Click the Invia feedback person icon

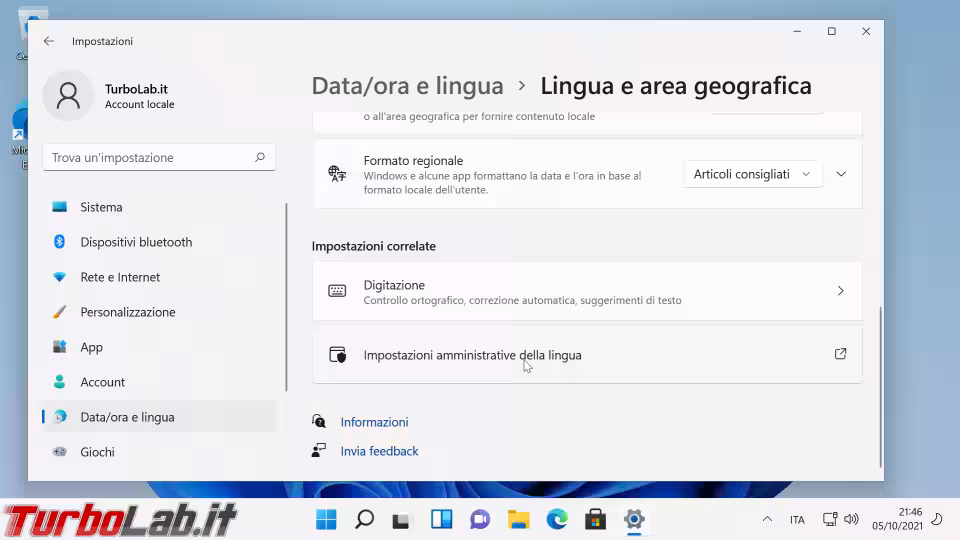[319, 451]
